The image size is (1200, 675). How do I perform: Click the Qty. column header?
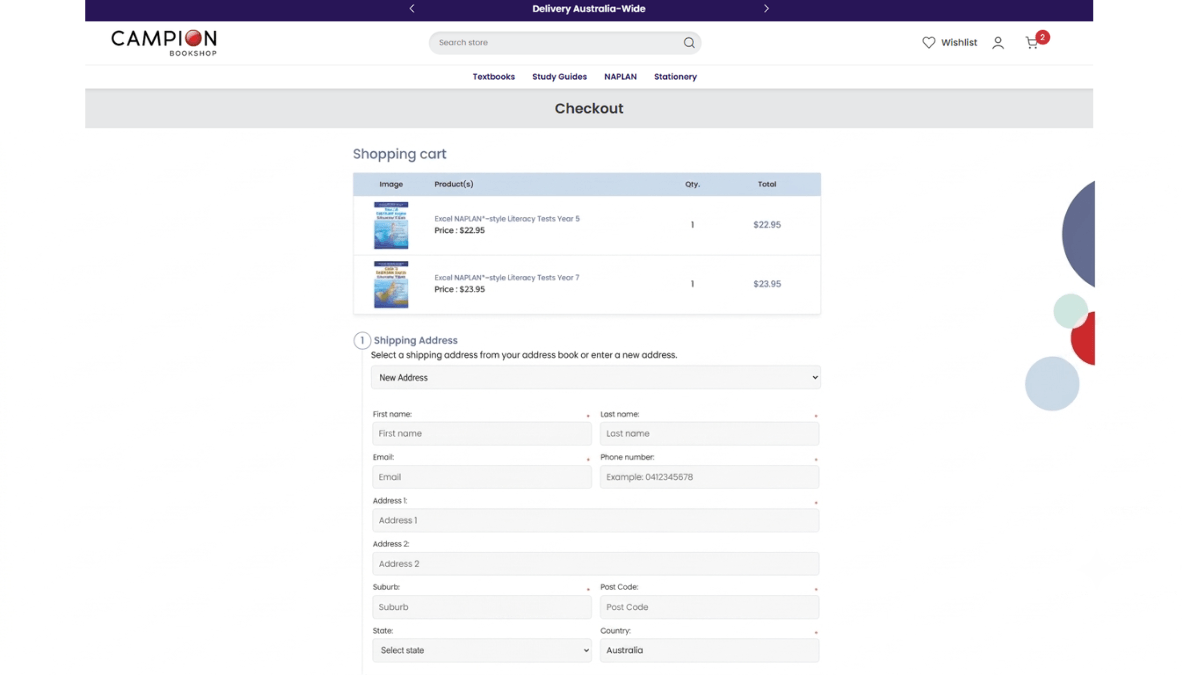pos(692,184)
